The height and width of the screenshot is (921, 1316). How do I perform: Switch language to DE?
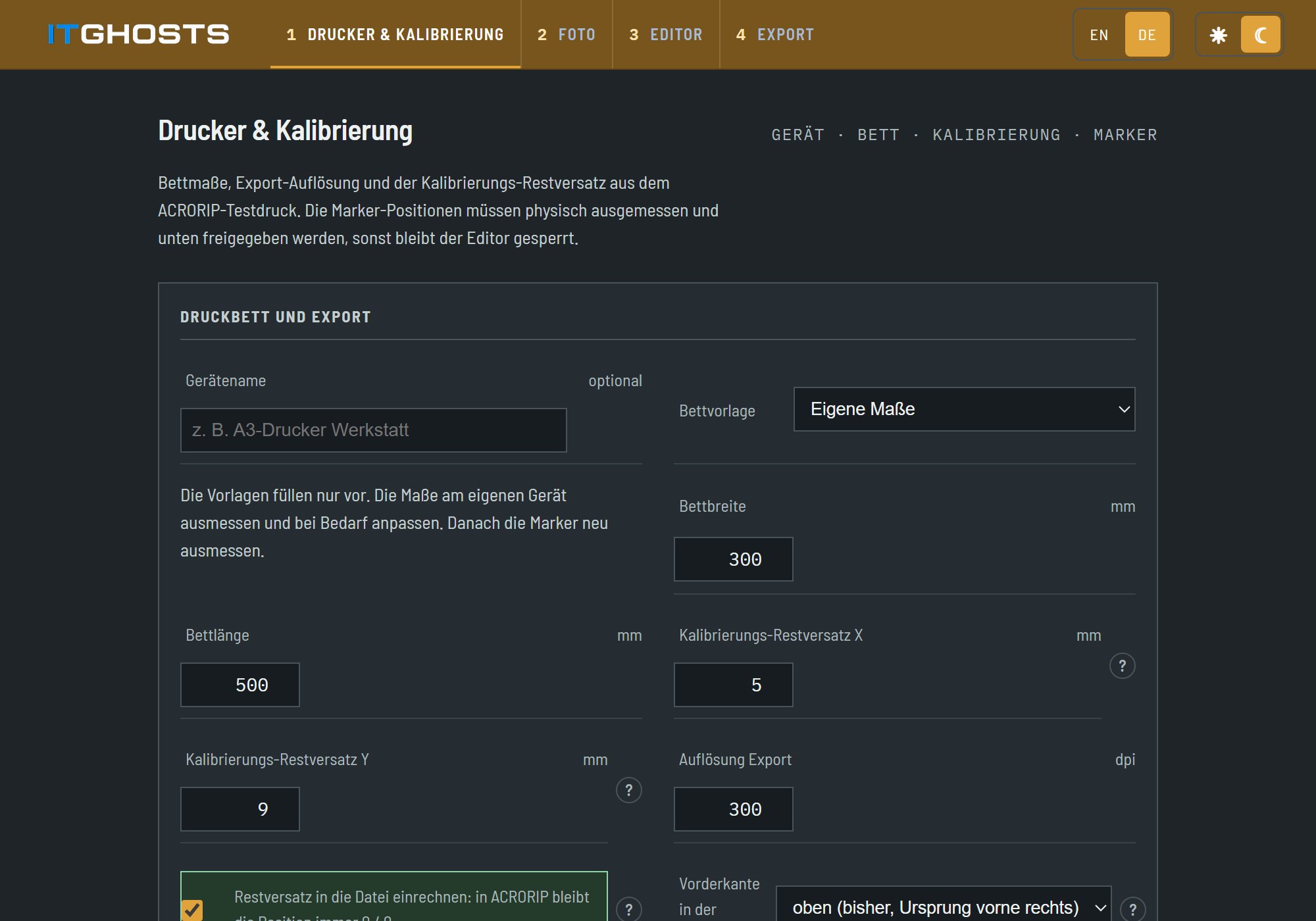(1147, 35)
